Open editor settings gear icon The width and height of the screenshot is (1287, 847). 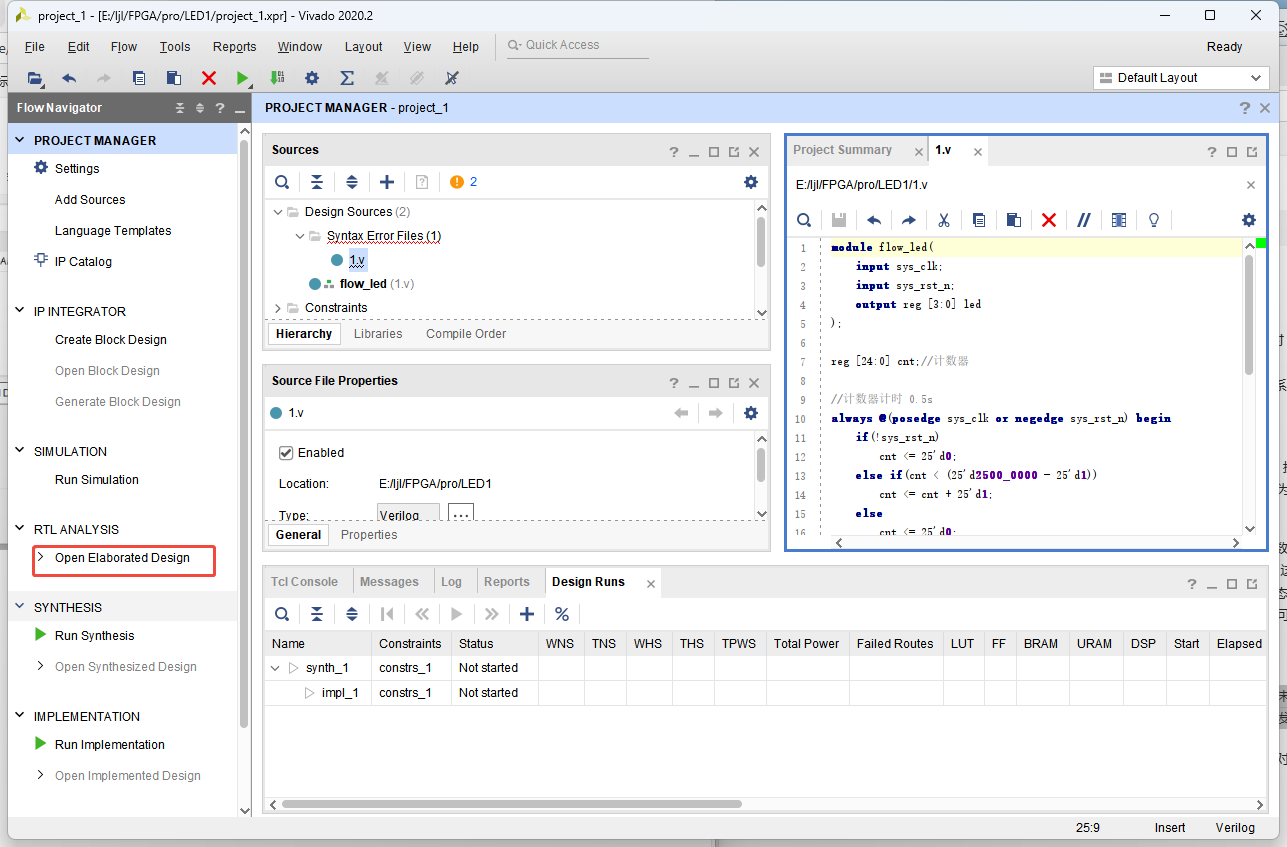click(1249, 220)
